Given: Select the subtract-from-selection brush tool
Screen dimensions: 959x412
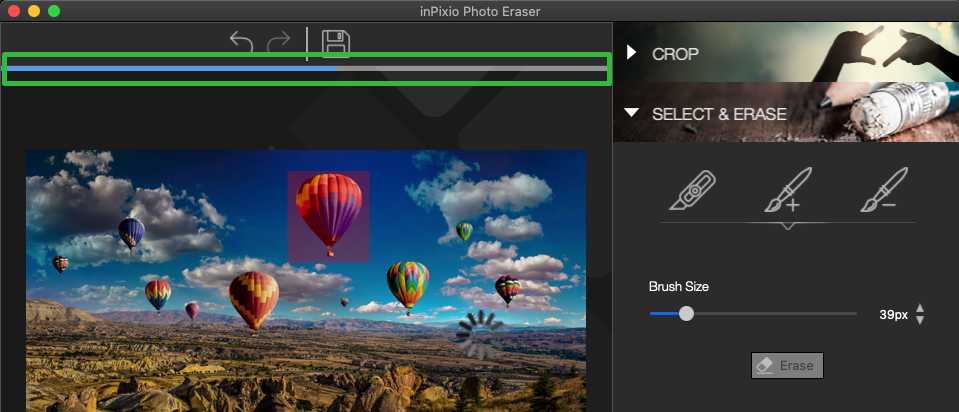Looking at the screenshot, I should pos(884,190).
